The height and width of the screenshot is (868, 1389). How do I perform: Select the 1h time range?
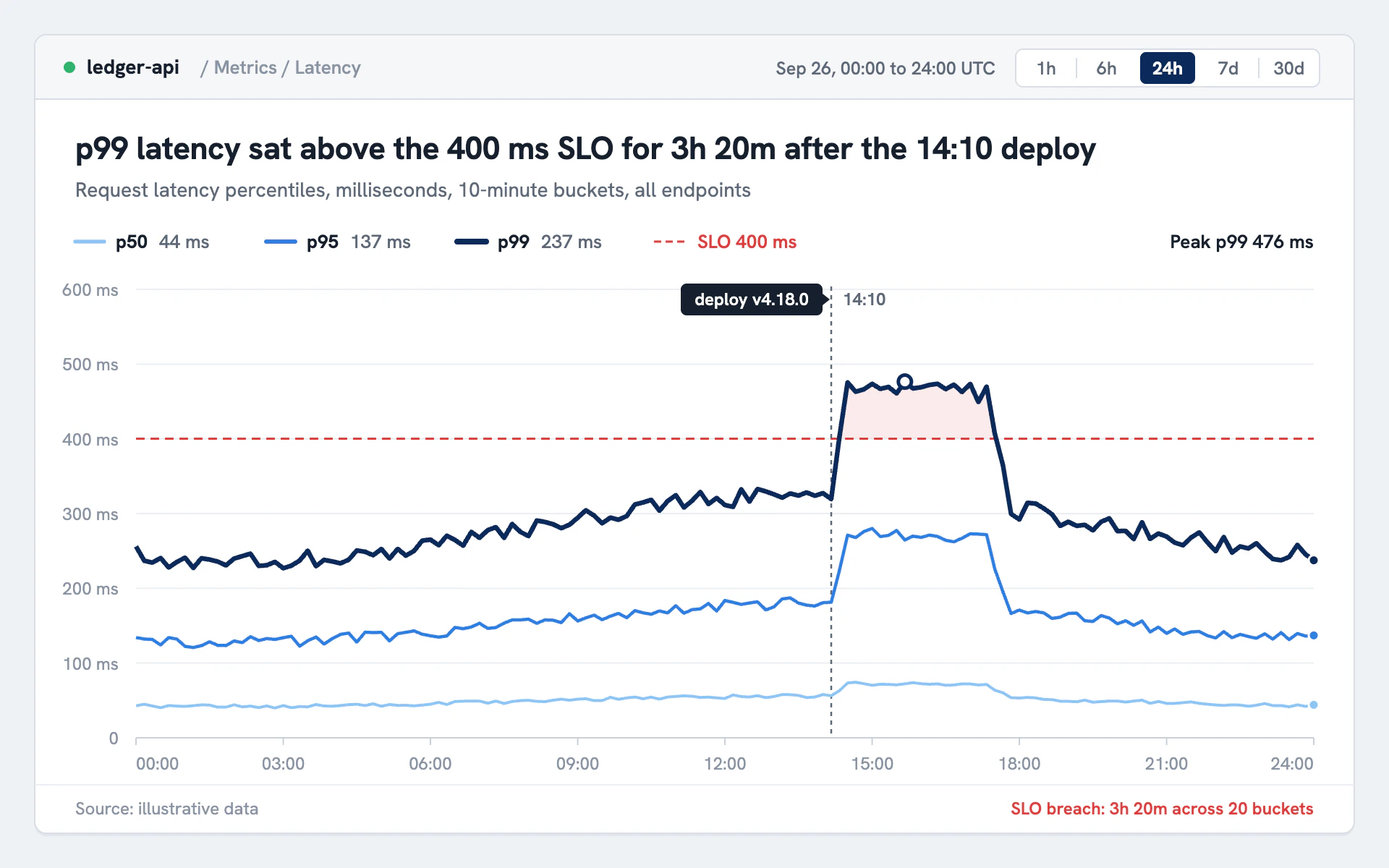pyautogui.click(x=1046, y=68)
